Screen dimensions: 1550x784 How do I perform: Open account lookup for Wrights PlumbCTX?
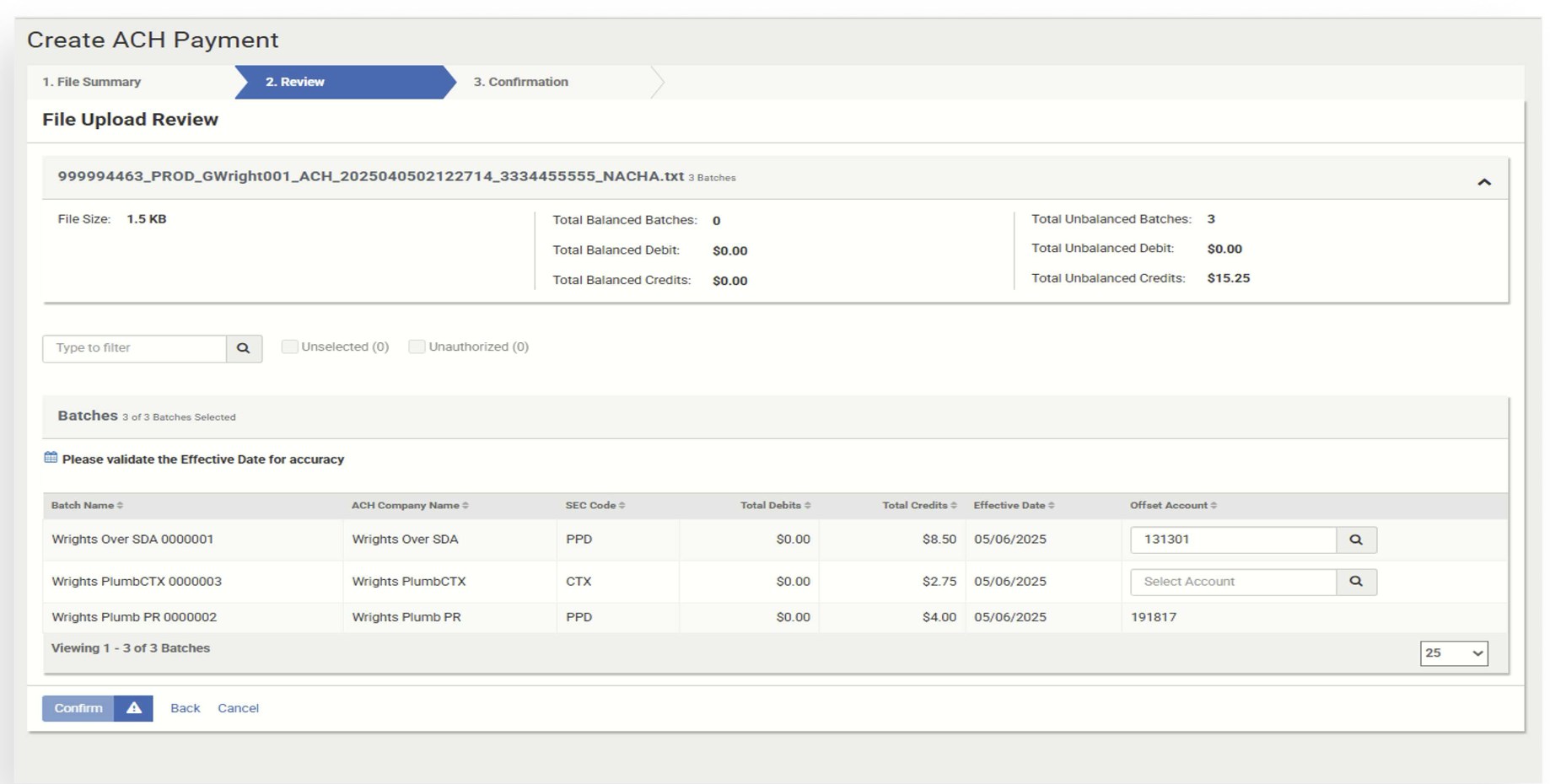[x=1356, y=582]
